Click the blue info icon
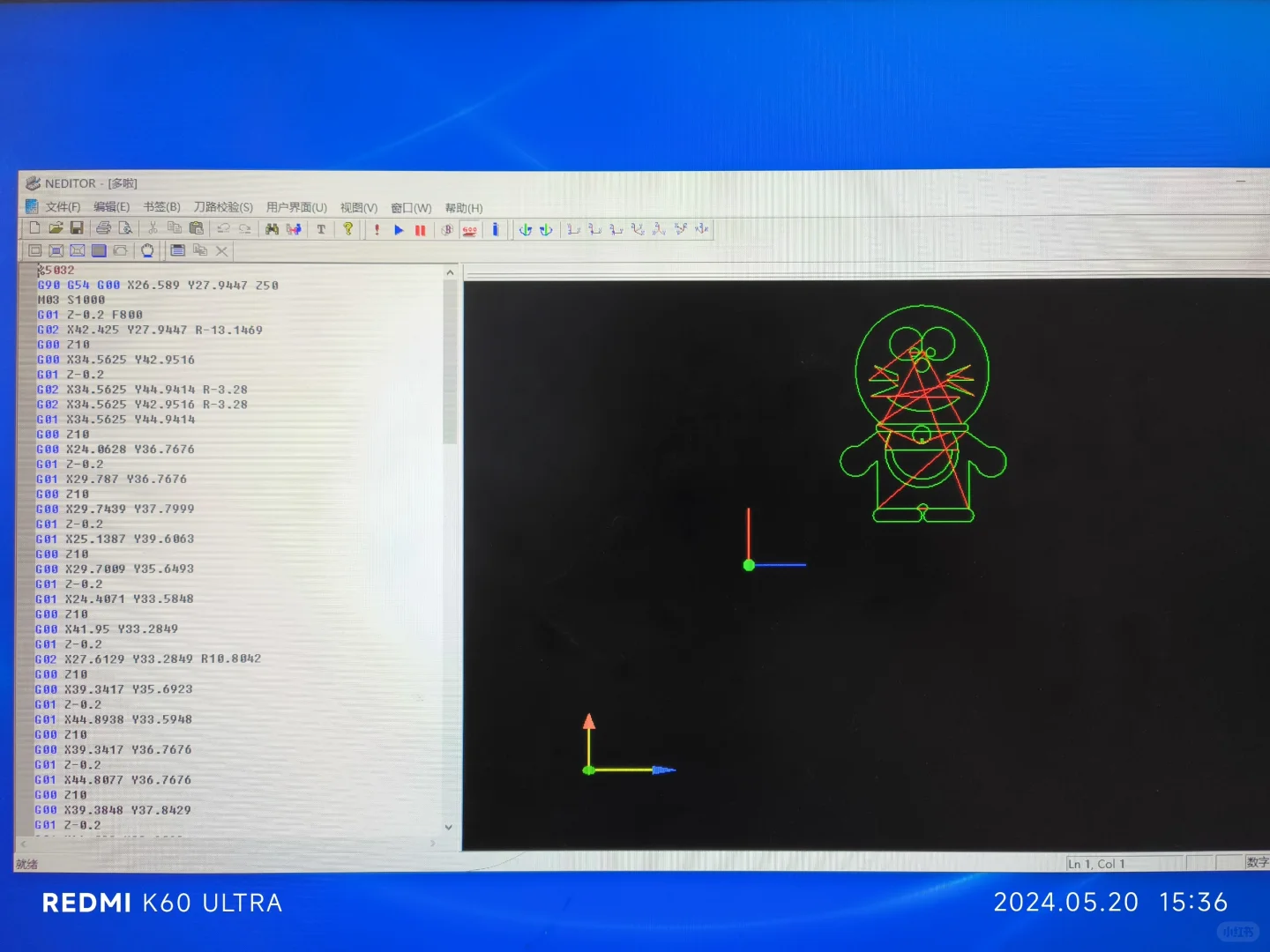The image size is (1270, 952). 496,230
